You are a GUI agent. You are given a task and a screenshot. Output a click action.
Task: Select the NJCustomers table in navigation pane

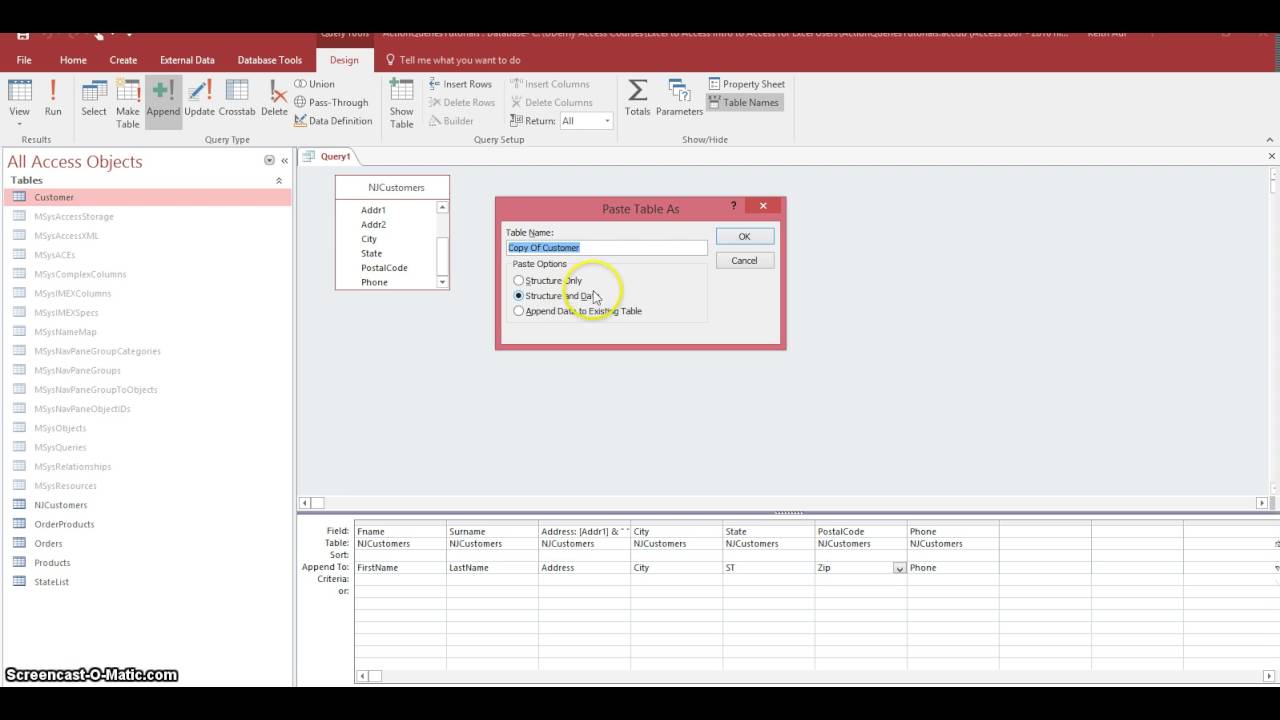tap(148, 505)
